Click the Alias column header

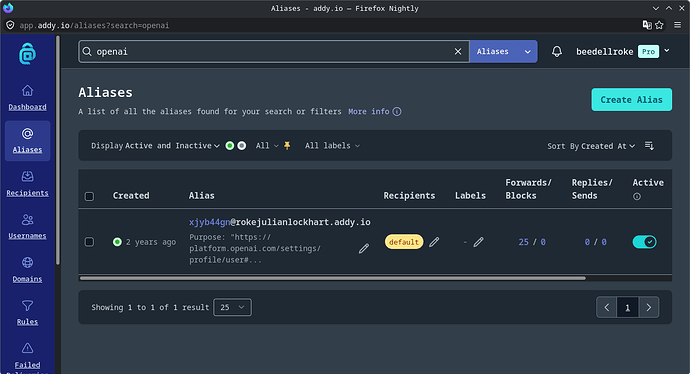[x=202, y=195]
